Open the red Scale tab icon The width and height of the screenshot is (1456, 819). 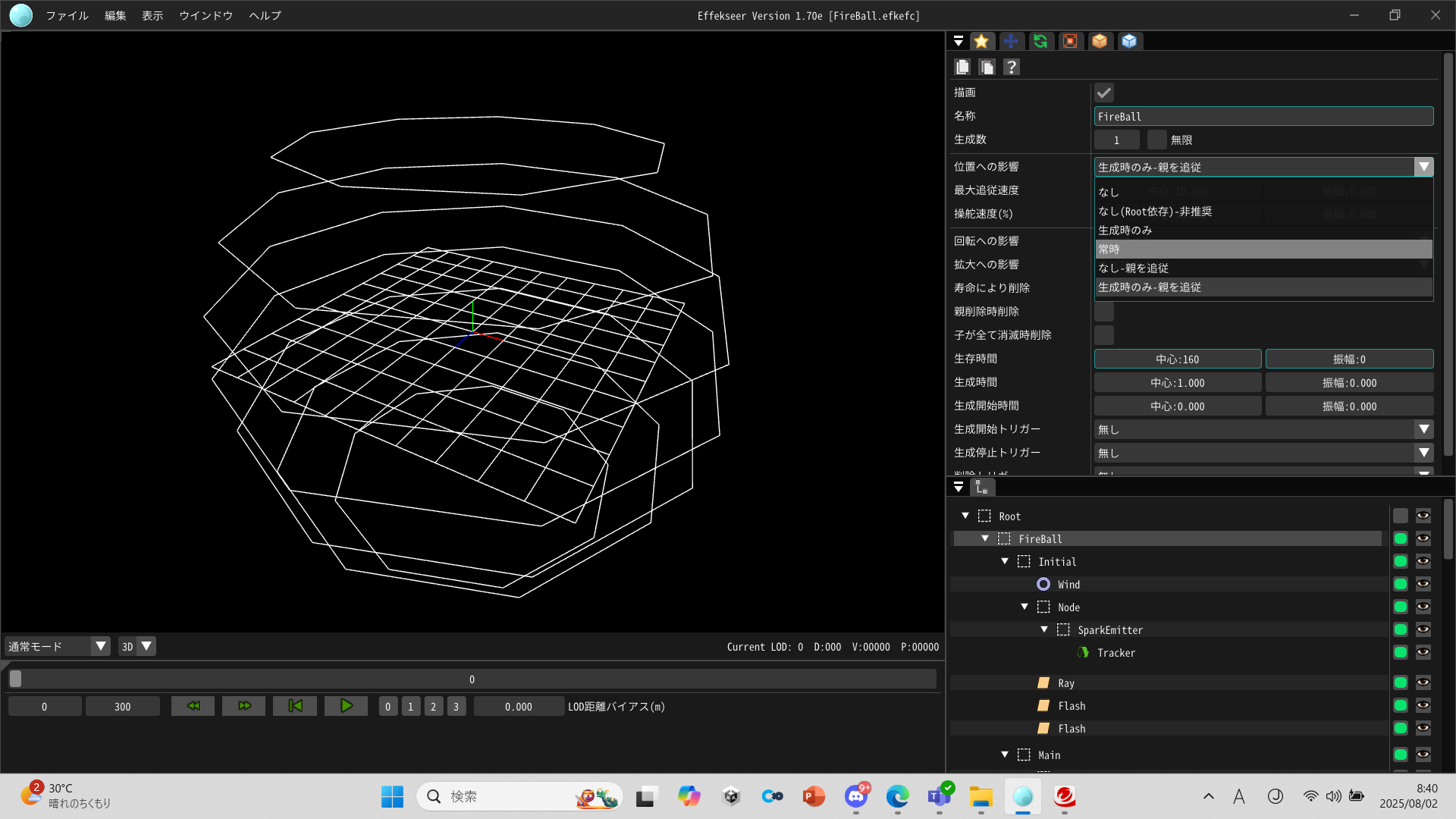point(1070,41)
